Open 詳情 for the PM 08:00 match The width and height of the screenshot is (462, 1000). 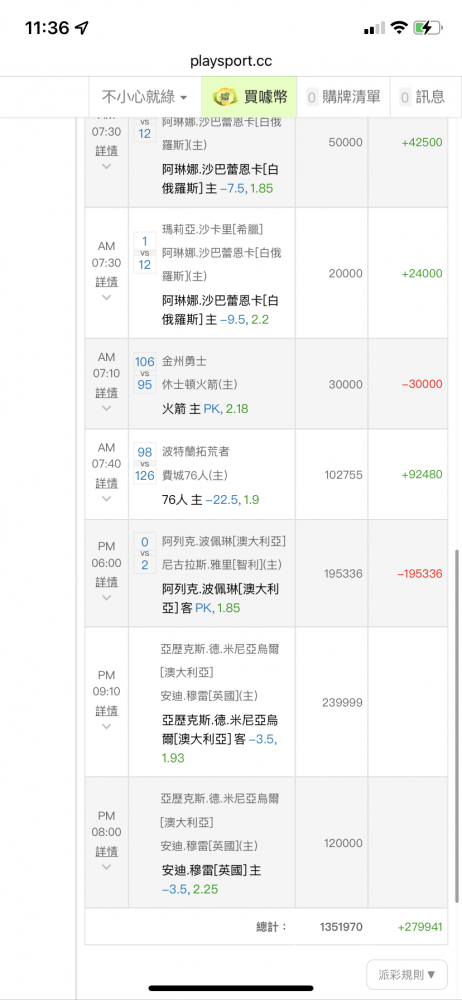[107, 851]
